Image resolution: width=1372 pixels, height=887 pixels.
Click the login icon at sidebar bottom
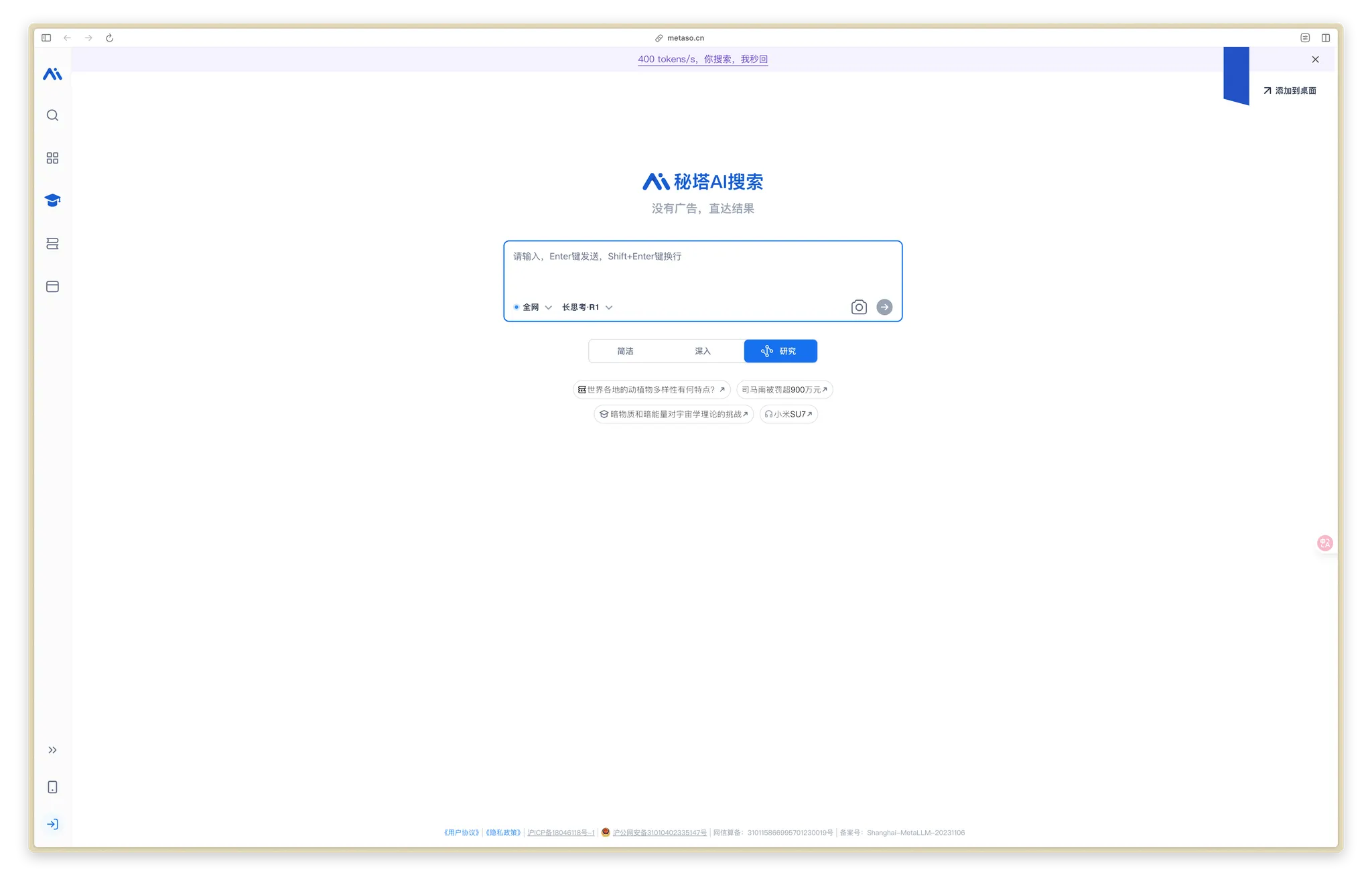(x=52, y=824)
